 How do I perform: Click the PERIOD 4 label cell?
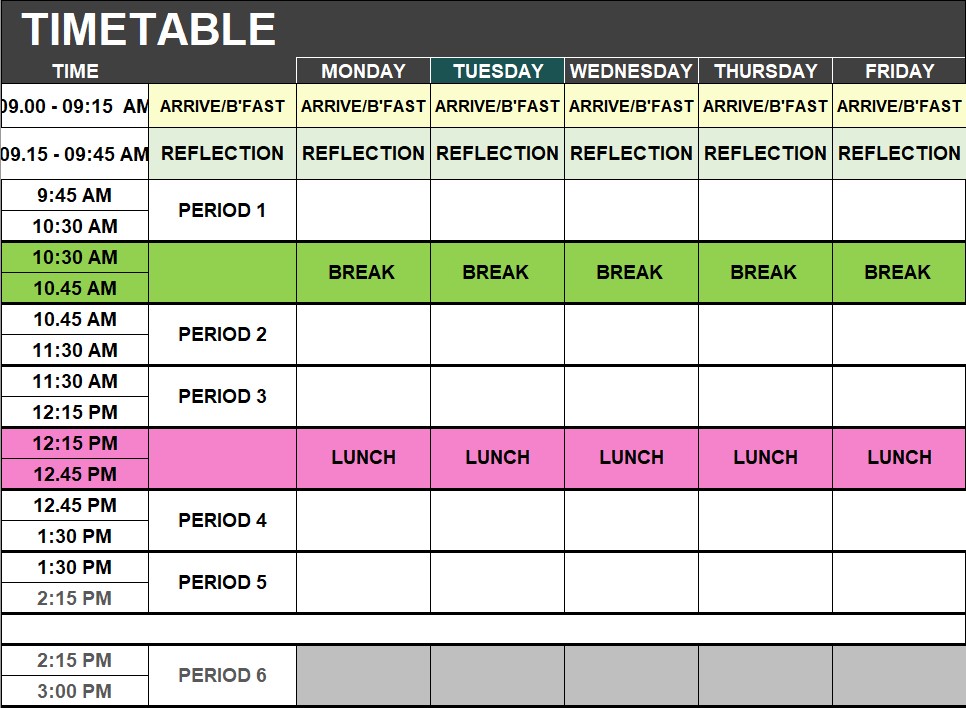(x=222, y=520)
